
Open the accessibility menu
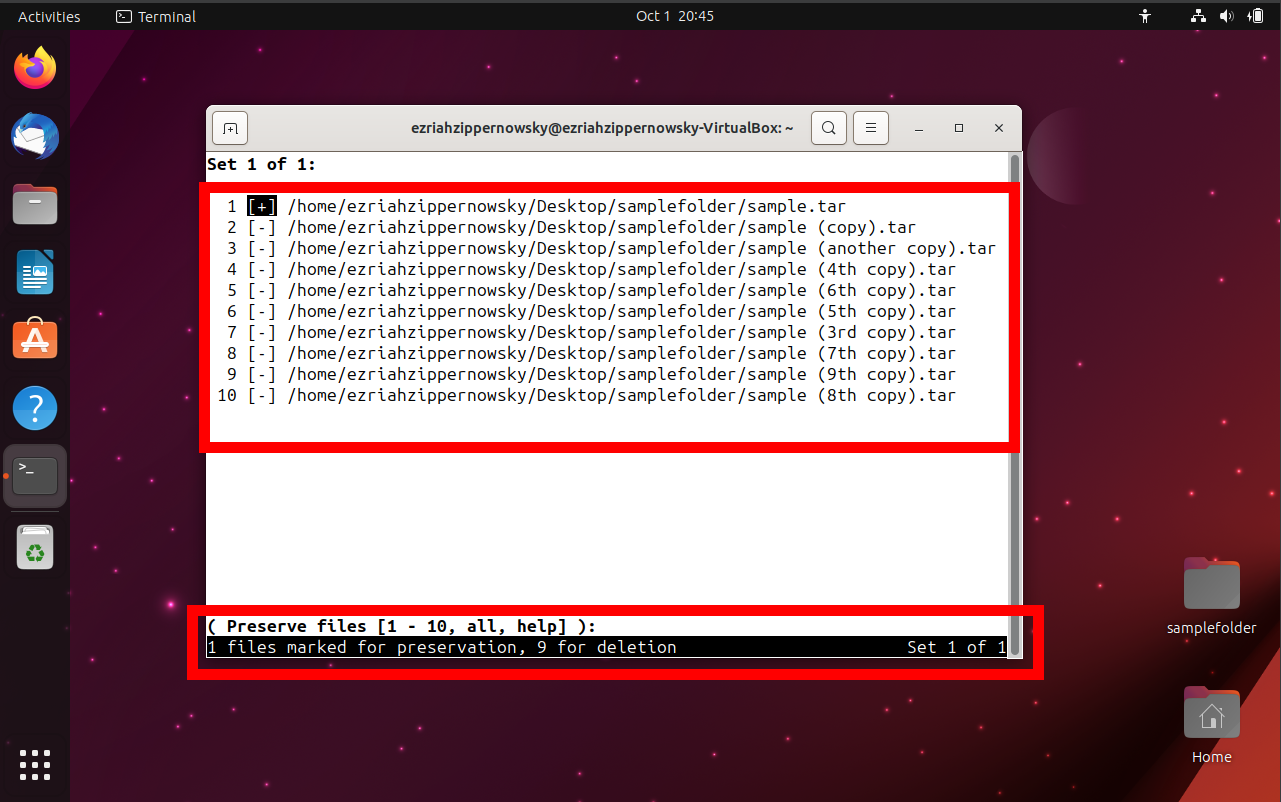pyautogui.click(x=1145, y=15)
